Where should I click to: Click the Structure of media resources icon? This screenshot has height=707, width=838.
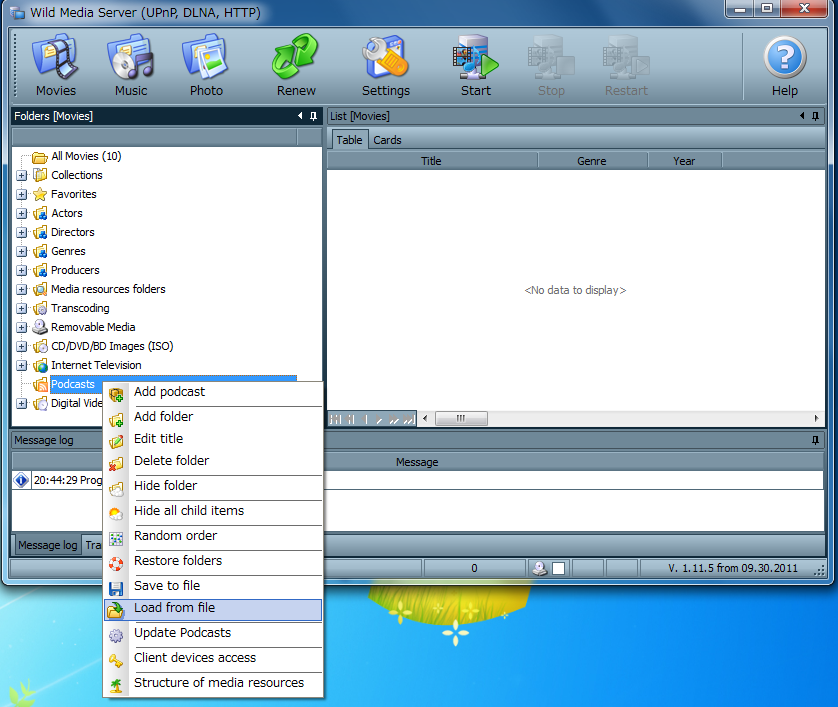tap(116, 686)
